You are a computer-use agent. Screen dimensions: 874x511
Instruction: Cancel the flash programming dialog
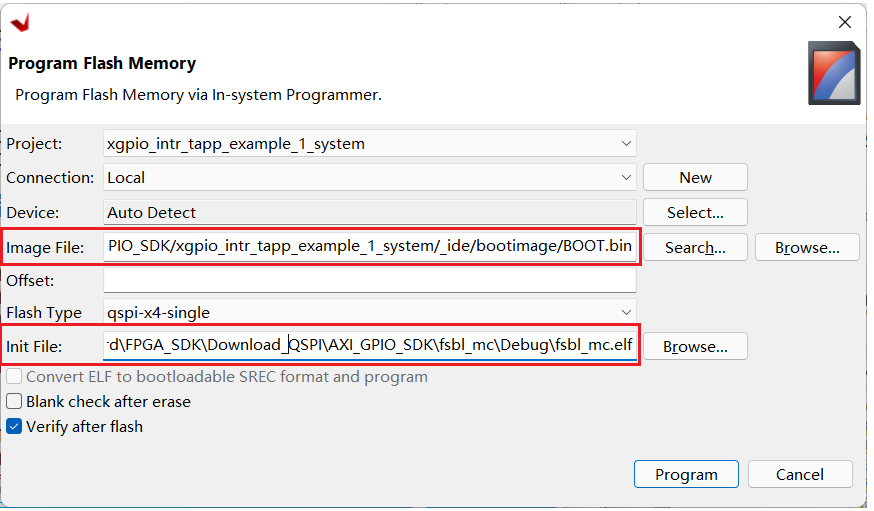pos(800,475)
